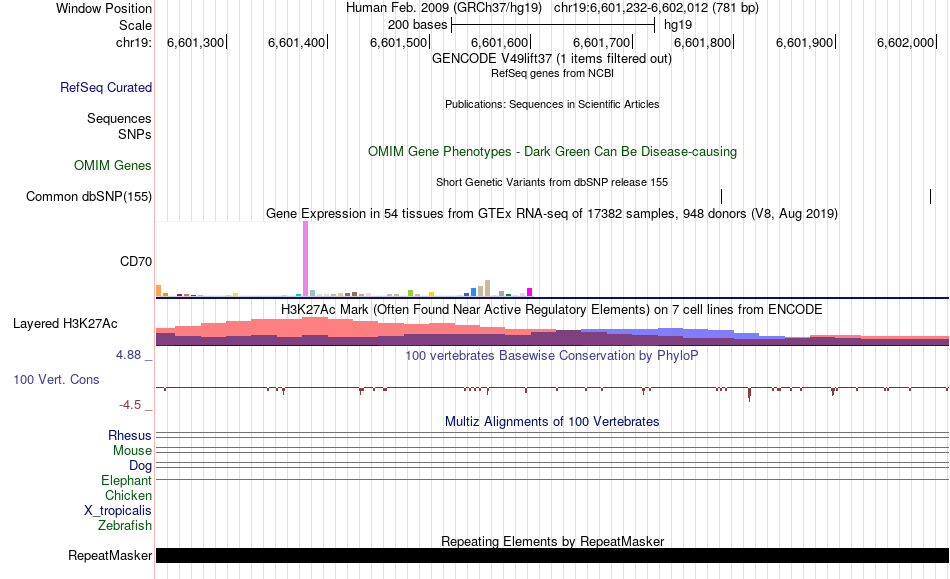Click the hg19 label beside scale bar
The width and height of the screenshot is (950, 579).
point(678,25)
